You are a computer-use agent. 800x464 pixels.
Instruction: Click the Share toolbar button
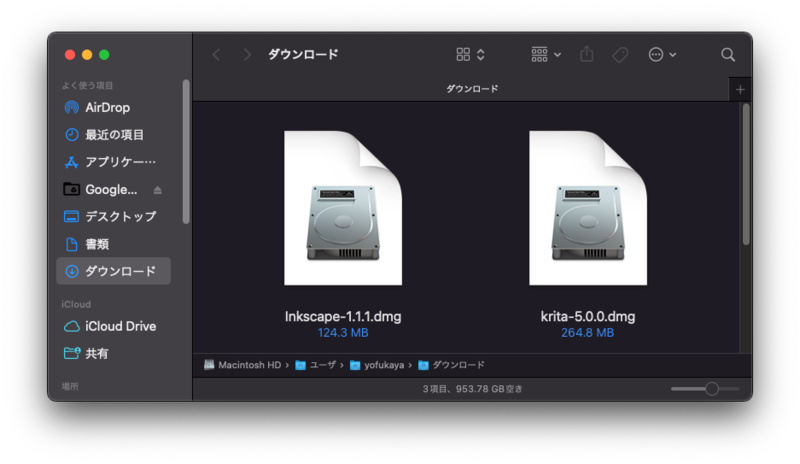pos(587,54)
